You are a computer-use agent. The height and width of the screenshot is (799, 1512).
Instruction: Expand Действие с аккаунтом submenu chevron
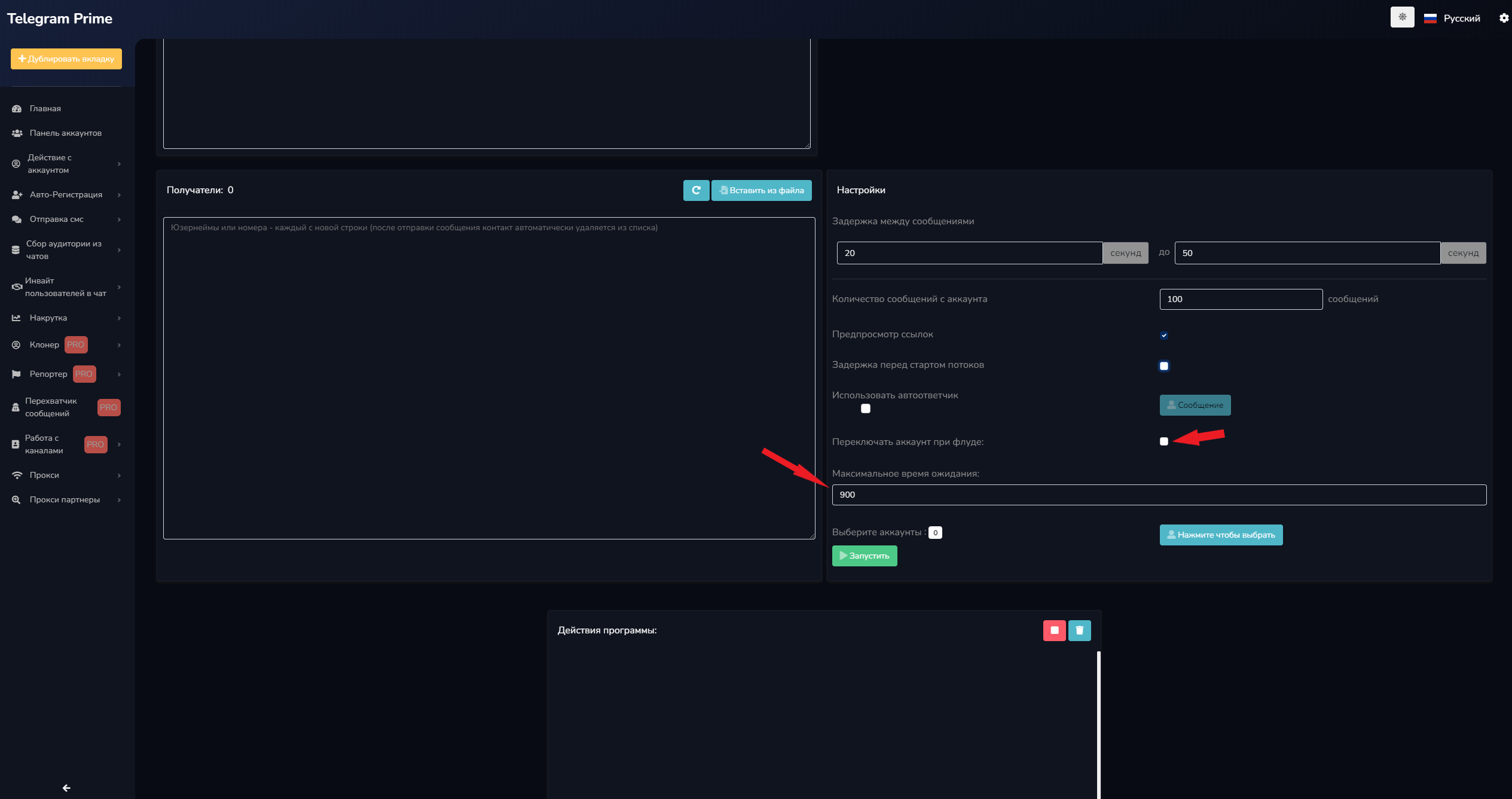click(119, 164)
